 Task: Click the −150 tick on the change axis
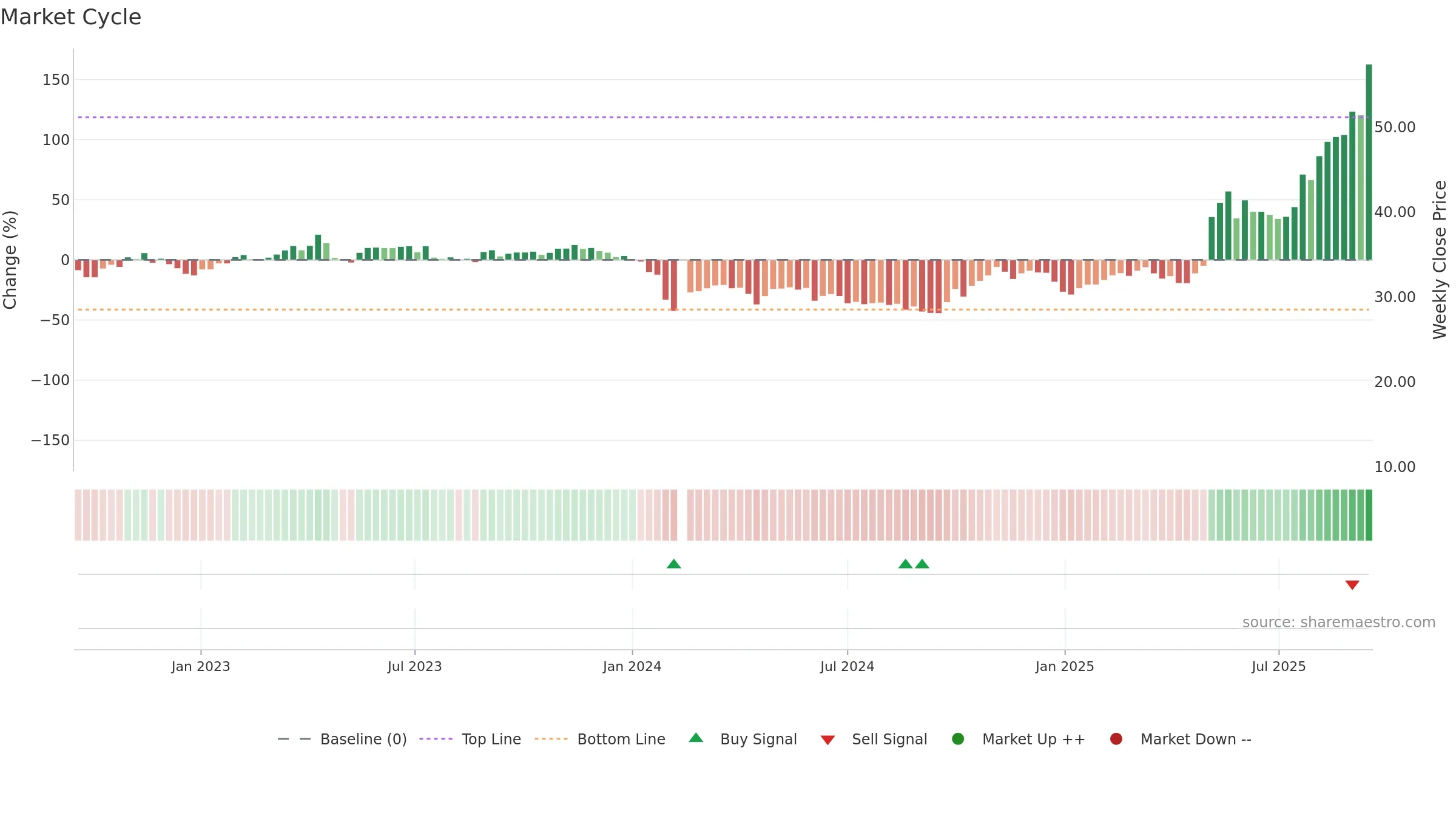click(50, 440)
